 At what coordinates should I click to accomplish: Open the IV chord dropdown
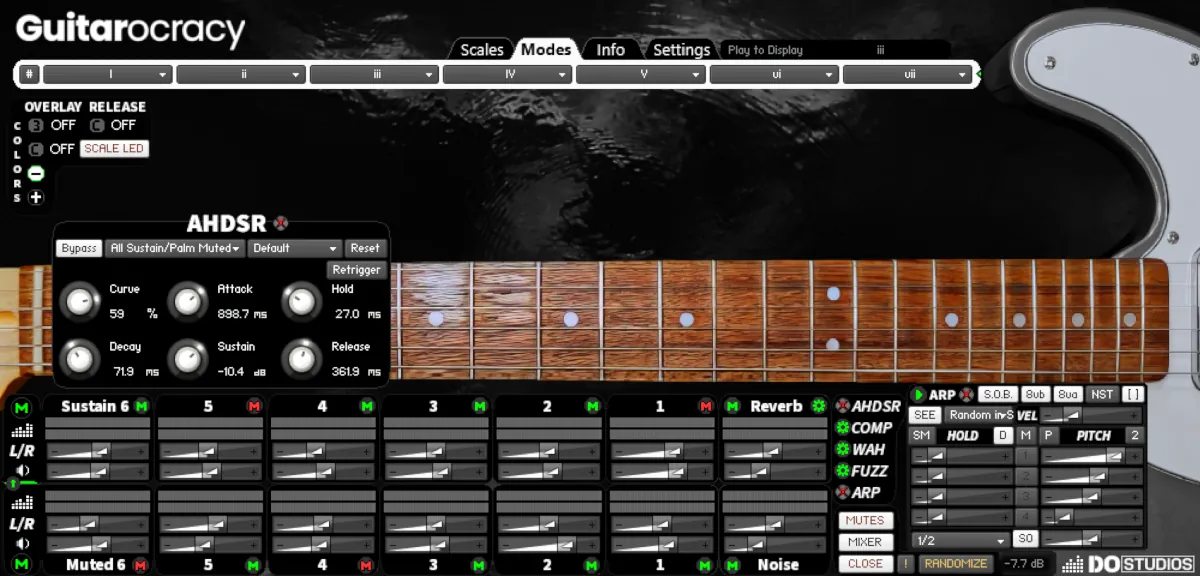(508, 74)
